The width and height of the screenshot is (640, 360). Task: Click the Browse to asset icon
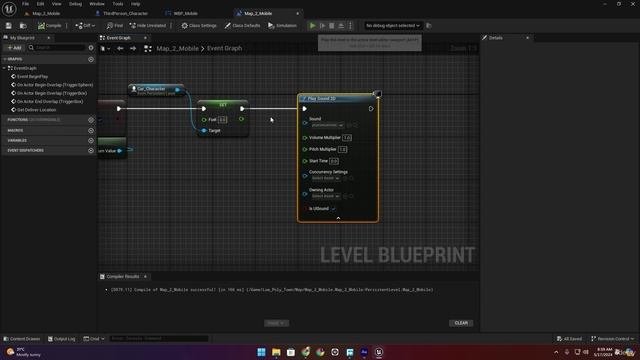23,26
